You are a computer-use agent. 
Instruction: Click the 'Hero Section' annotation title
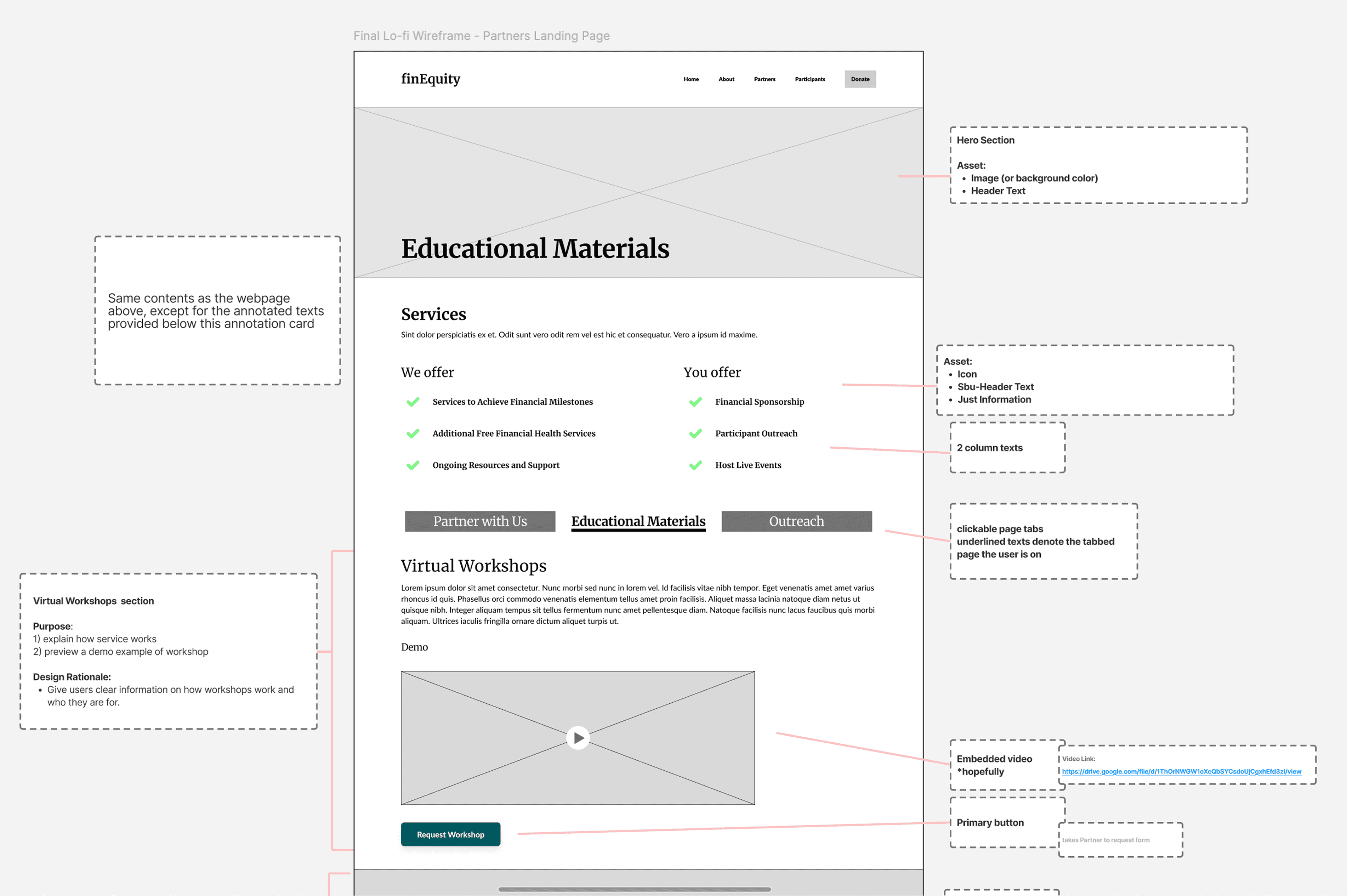tap(985, 140)
